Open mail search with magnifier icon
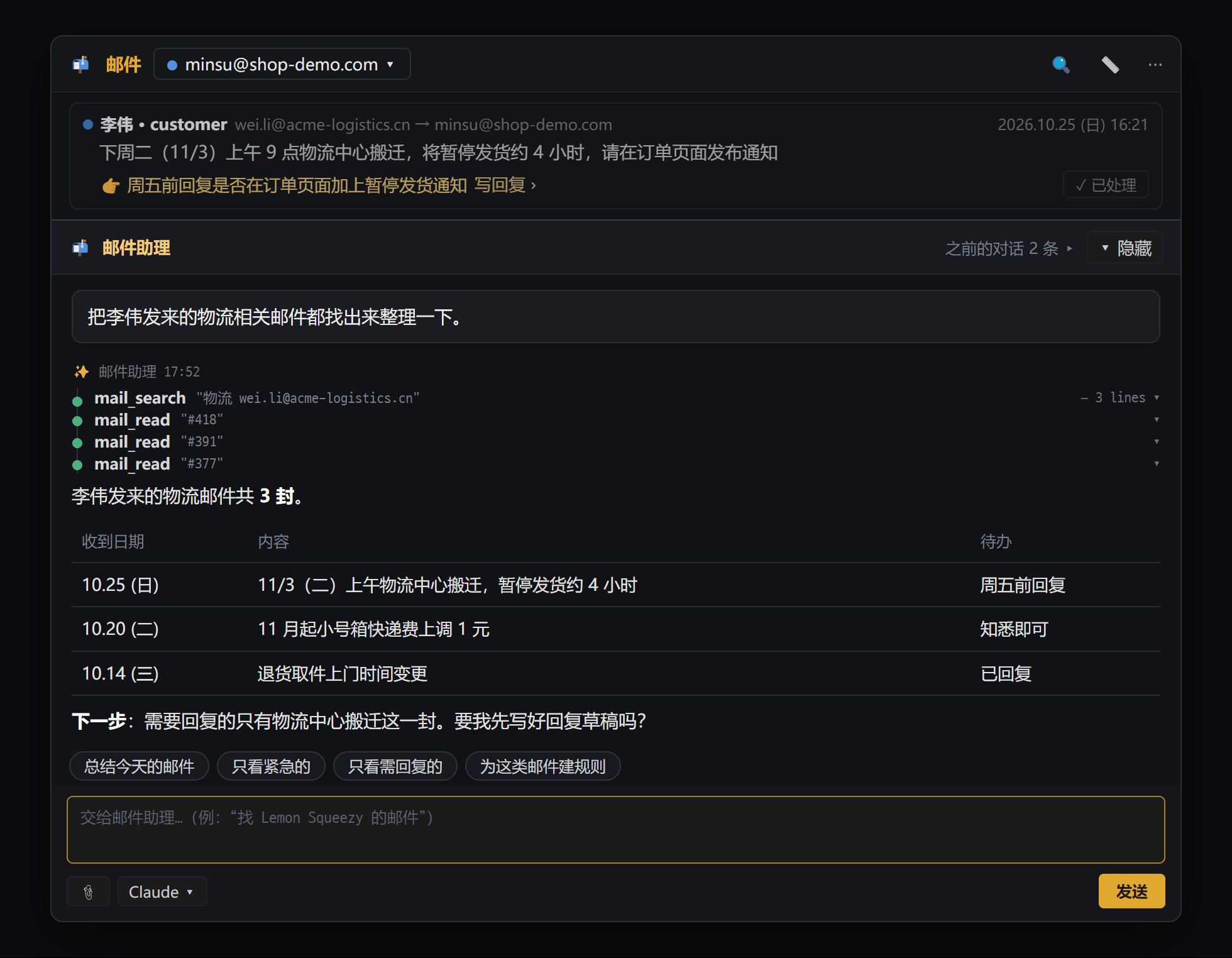Viewport: 1232px width, 958px height. 1061,64
